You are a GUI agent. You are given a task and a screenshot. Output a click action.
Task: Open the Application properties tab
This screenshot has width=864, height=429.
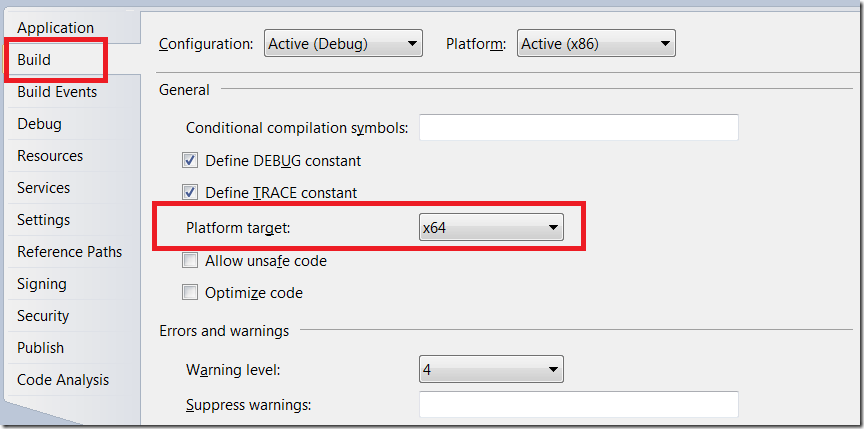(56, 28)
